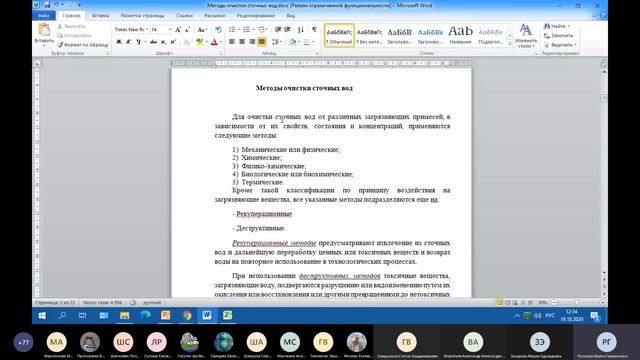Image resolution: width=640 pixels, height=360 pixels.
Task: Toggle Superscript formatting
Action: [x=173, y=42]
